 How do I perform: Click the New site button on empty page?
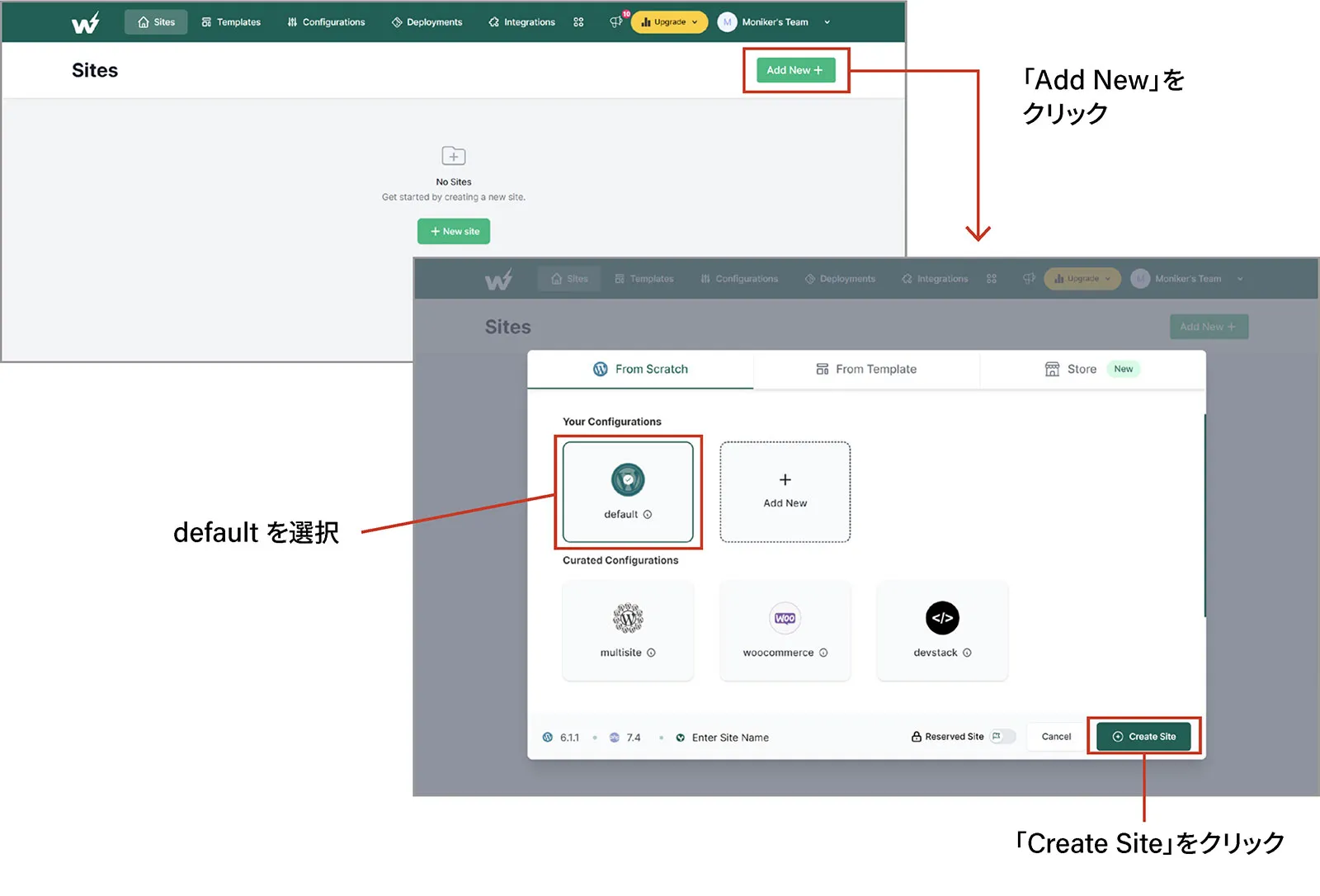[453, 231]
